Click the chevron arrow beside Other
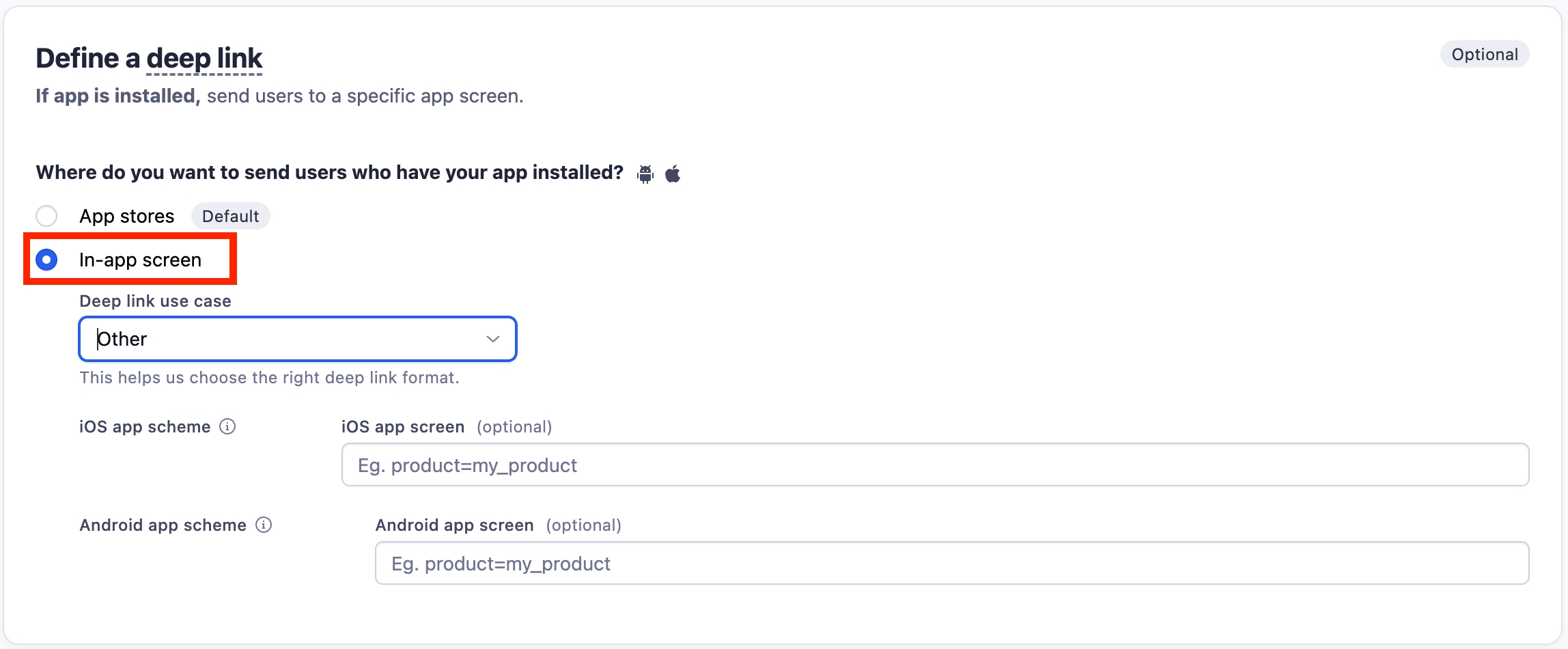The width and height of the screenshot is (1568, 649). pyautogui.click(x=492, y=339)
